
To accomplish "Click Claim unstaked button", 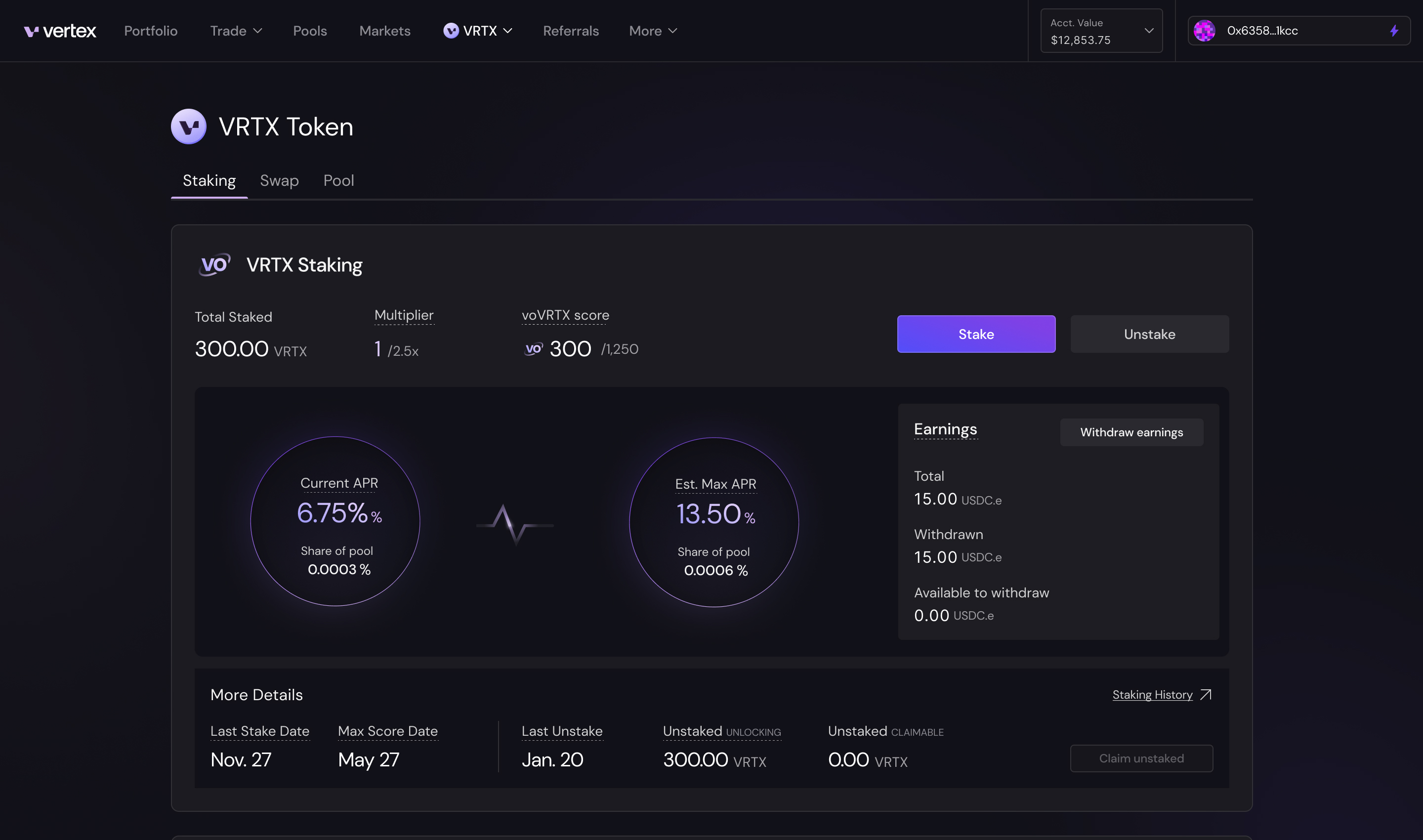I will point(1141,758).
